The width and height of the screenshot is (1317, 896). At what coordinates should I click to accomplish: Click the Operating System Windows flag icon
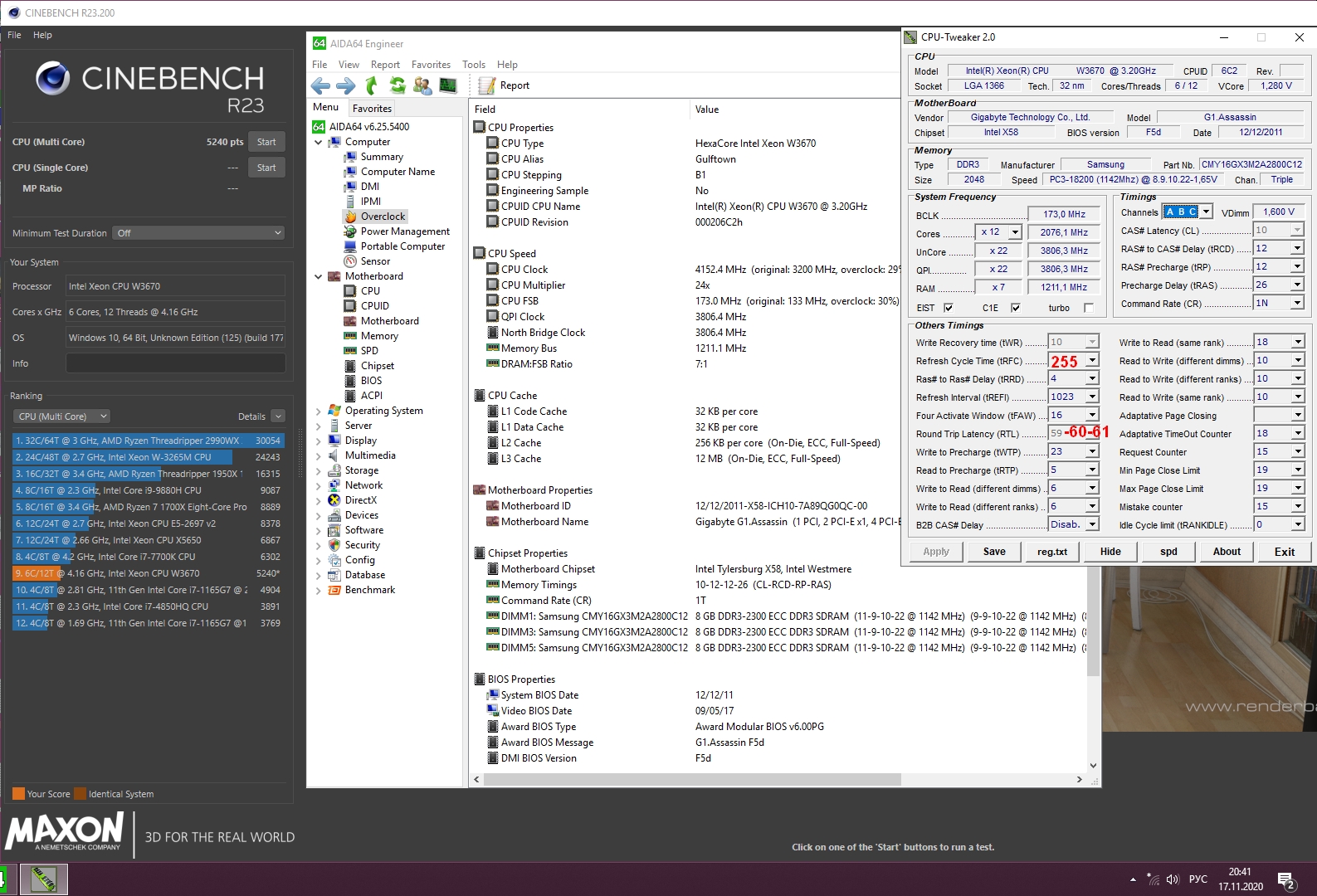point(334,411)
